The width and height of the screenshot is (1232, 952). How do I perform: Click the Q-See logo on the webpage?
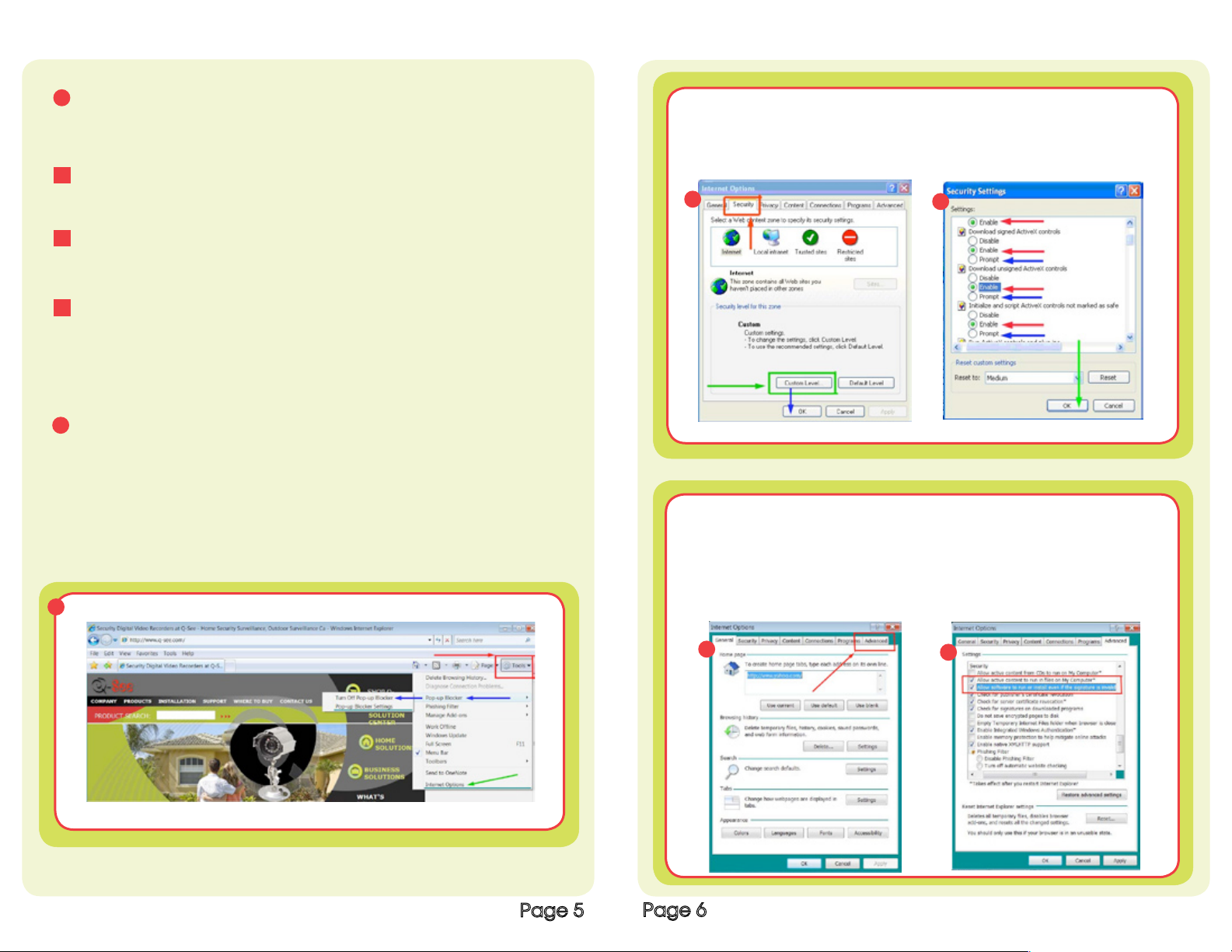tap(113, 686)
